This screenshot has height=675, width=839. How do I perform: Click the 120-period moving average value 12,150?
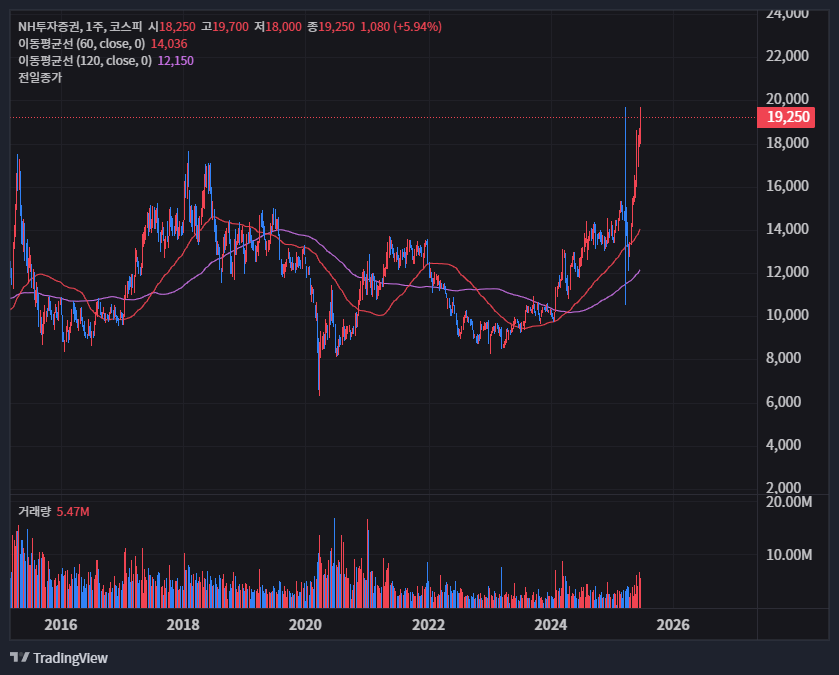tap(176, 61)
